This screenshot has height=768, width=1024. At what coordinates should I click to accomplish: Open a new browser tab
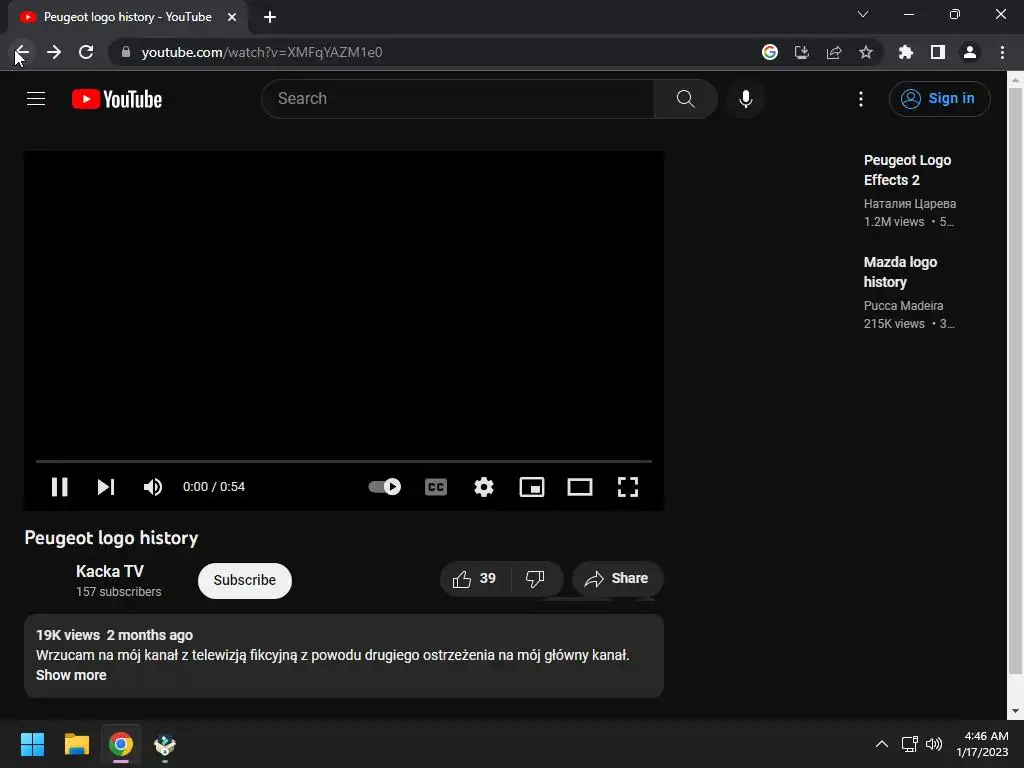(270, 17)
